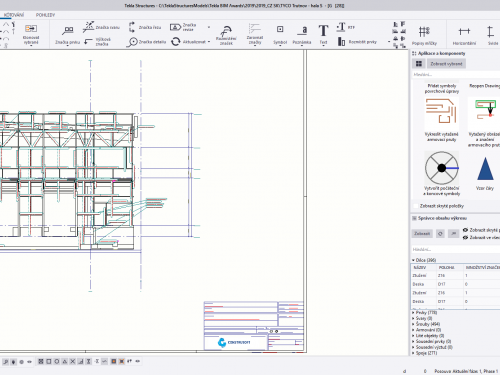Click the Zobrazit button in content manager
The image size is (500, 375).
(422, 234)
